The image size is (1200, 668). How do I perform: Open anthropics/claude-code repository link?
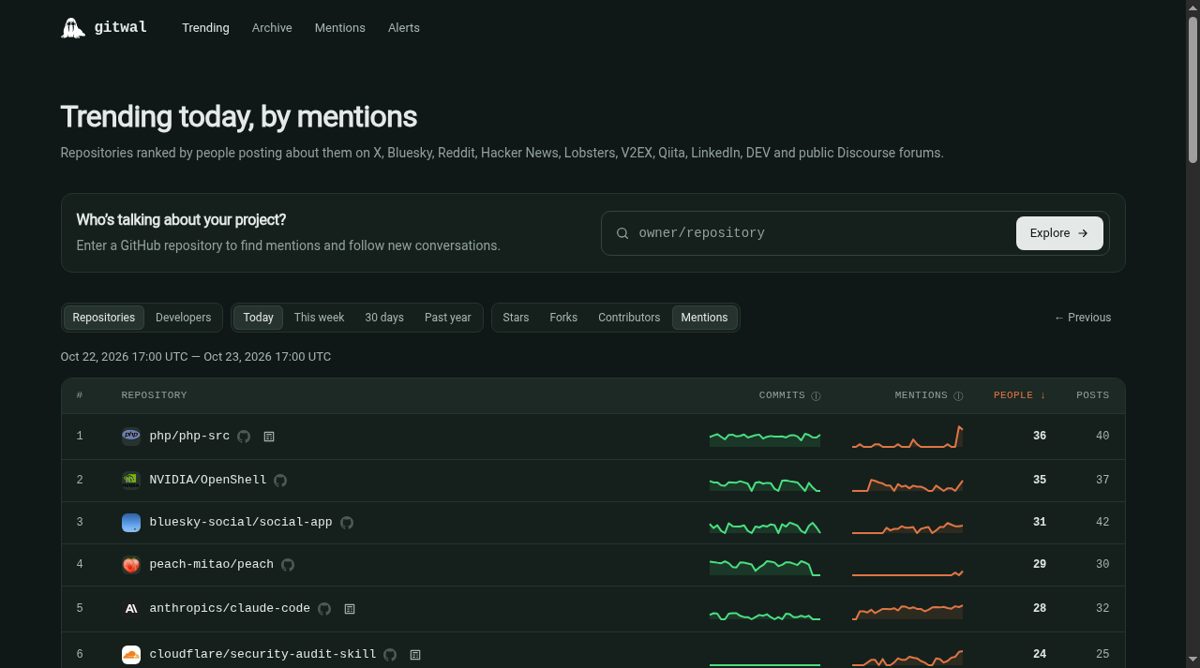[230, 608]
